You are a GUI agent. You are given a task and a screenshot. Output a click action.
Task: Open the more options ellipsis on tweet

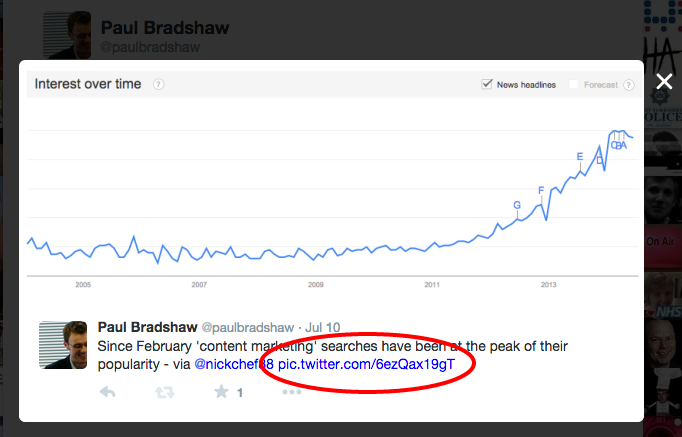coord(291,392)
